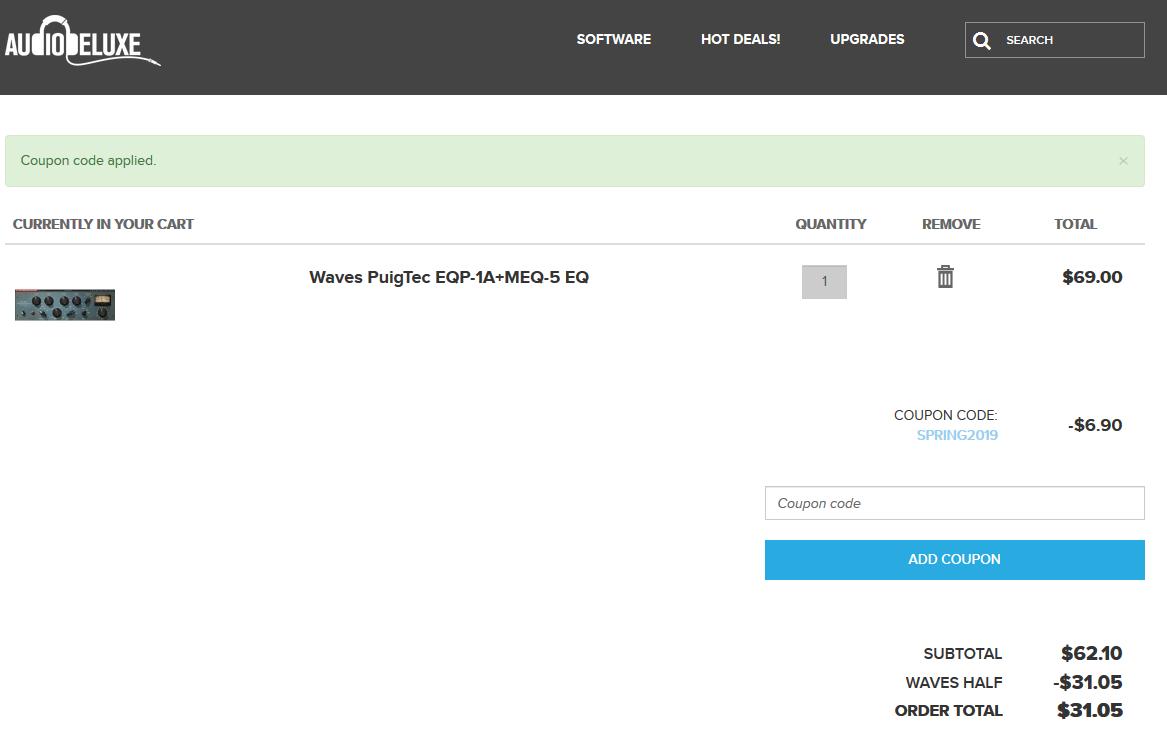1167x754 pixels.
Task: Click the $62.10 subtotal amount
Action: (1092, 654)
